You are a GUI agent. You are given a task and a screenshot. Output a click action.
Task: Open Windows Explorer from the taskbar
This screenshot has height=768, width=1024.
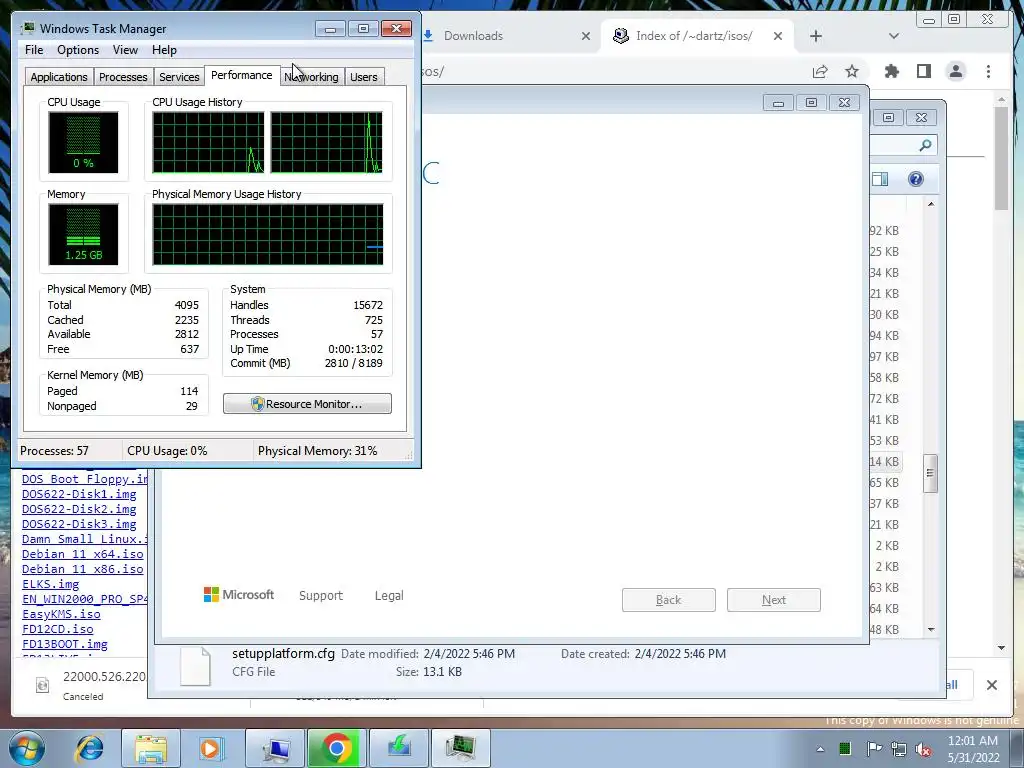(x=151, y=748)
